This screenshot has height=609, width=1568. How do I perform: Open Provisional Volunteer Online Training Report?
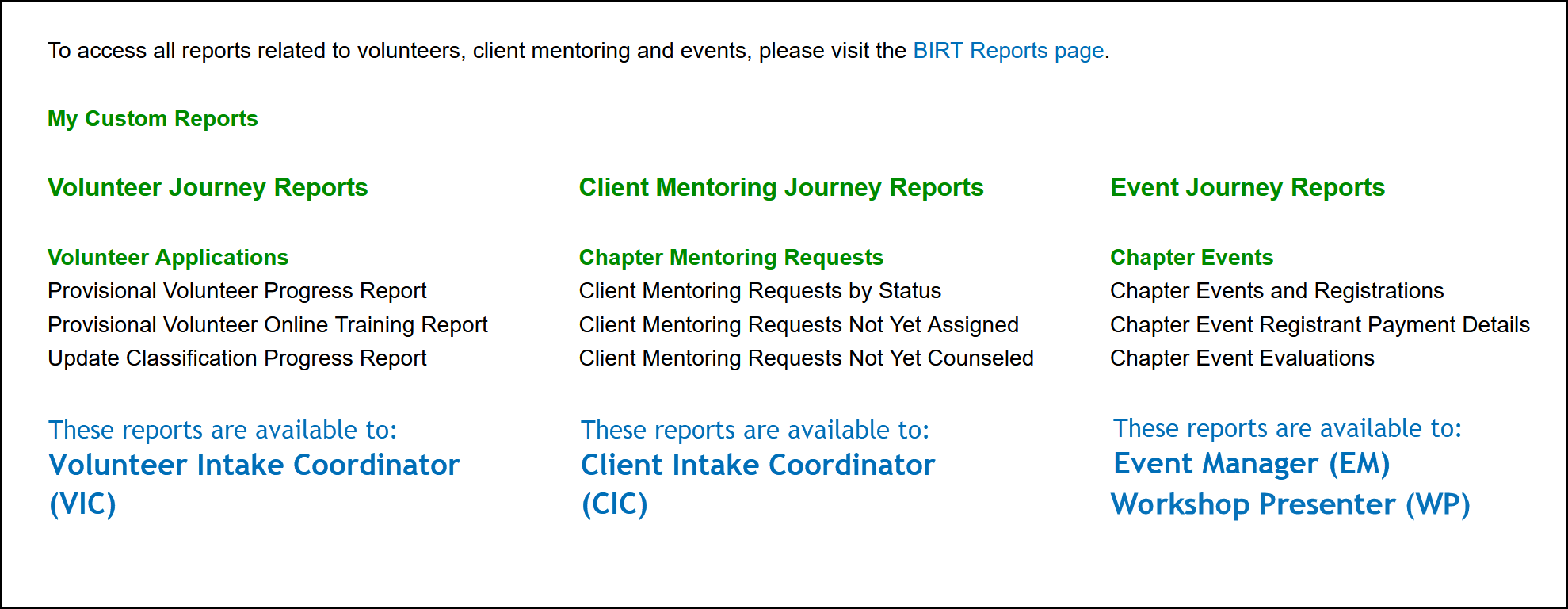coord(267,325)
